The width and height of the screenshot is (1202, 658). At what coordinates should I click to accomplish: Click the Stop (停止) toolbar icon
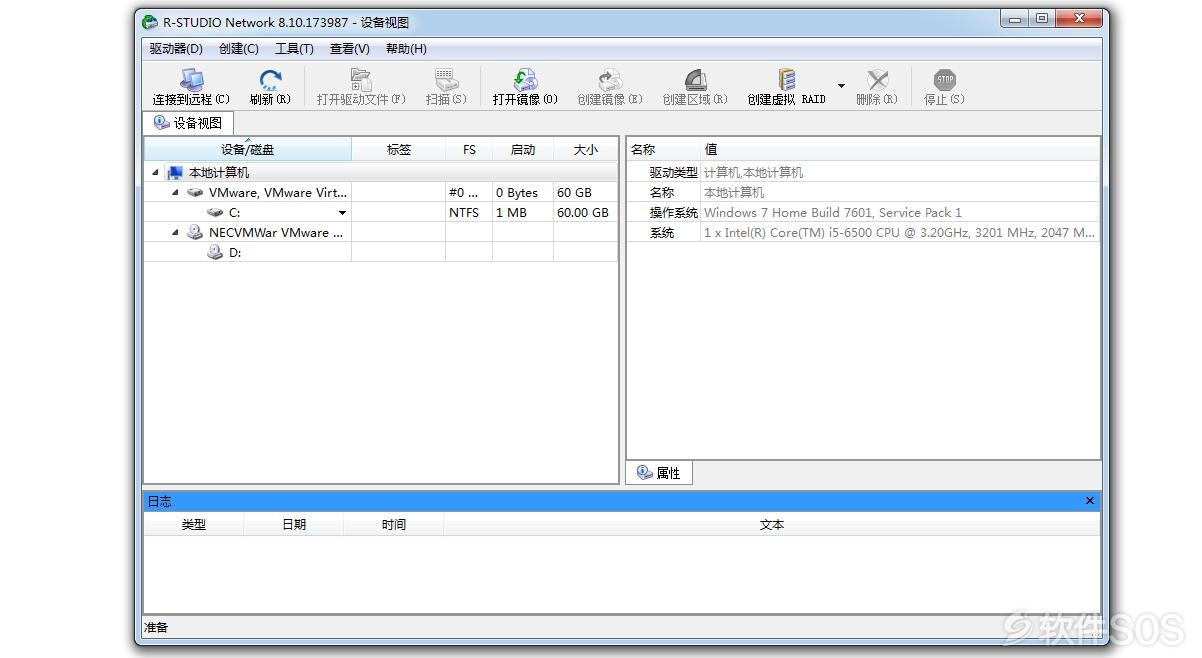(944, 80)
